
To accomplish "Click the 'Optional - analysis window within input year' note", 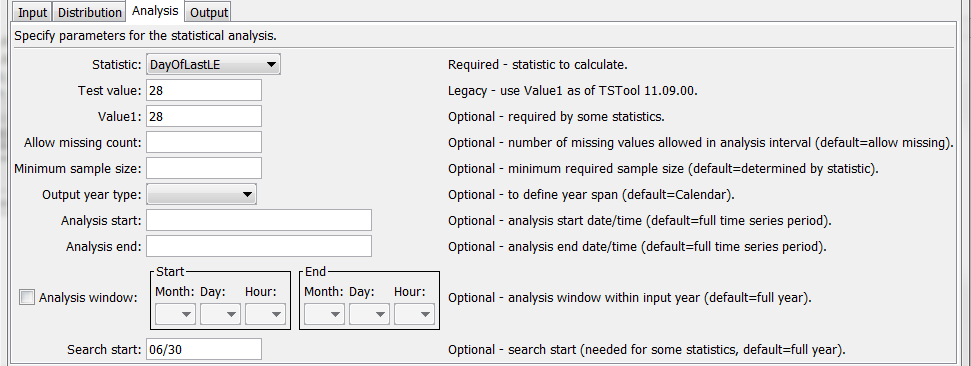I will click(630, 298).
